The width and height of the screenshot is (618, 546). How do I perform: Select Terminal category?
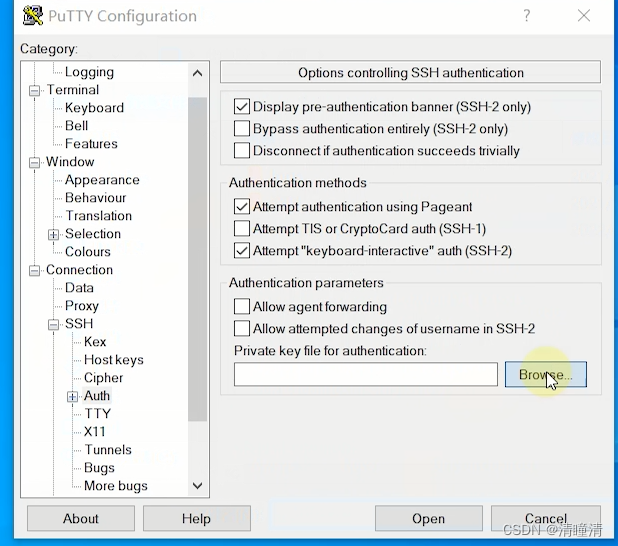(73, 90)
